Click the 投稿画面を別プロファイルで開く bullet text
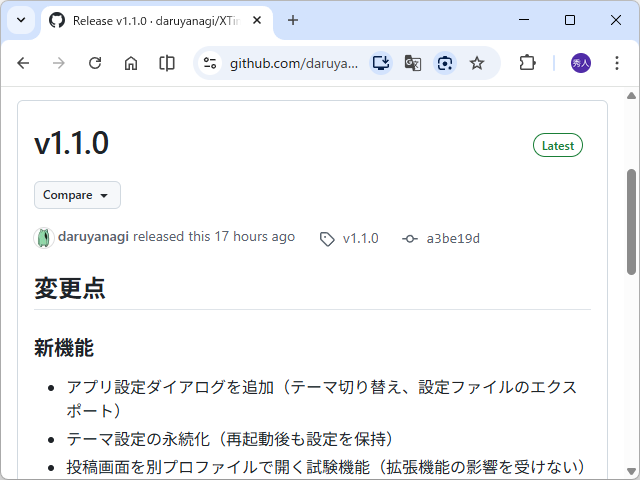This screenshot has width=640, height=480. (326, 467)
